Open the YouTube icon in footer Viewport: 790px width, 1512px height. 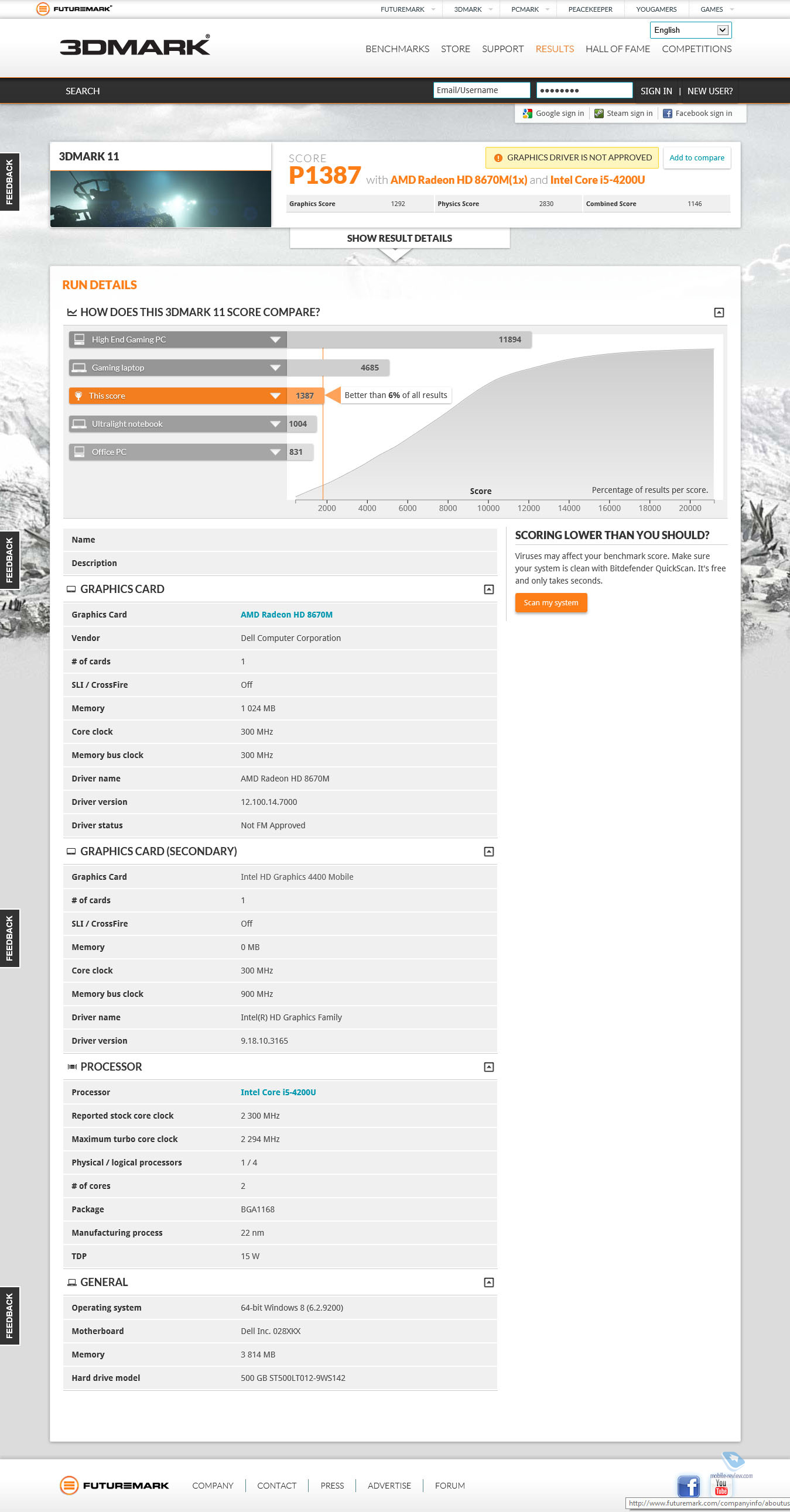click(x=721, y=1486)
